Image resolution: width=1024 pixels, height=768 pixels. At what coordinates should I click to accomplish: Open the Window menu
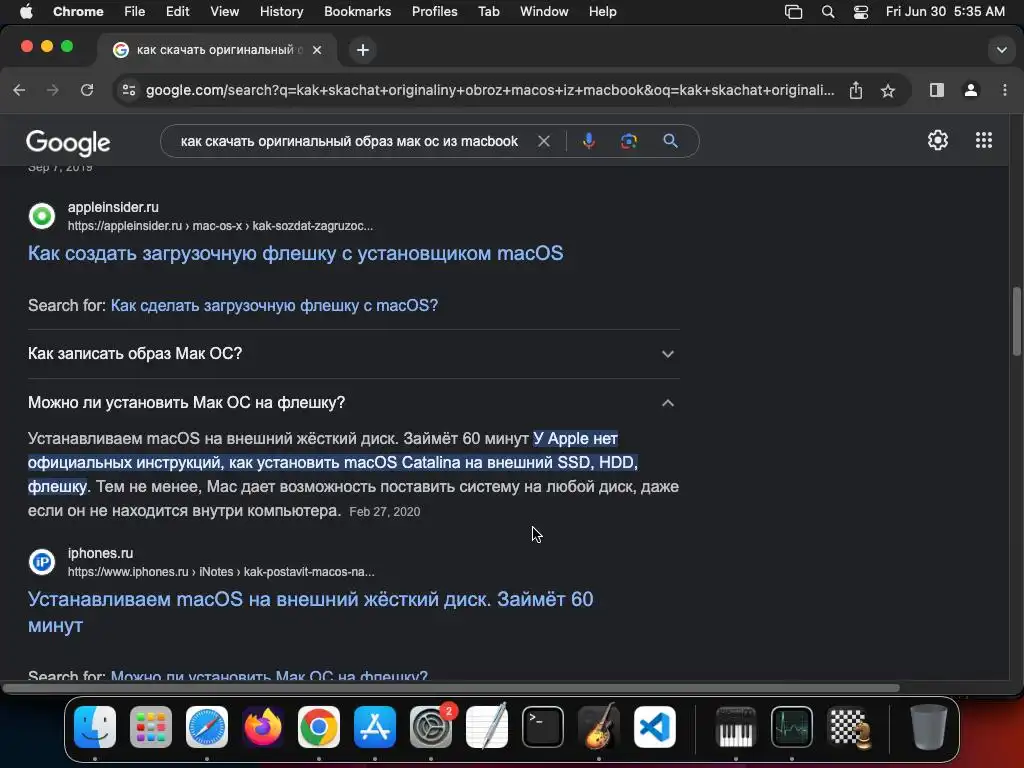[544, 11]
